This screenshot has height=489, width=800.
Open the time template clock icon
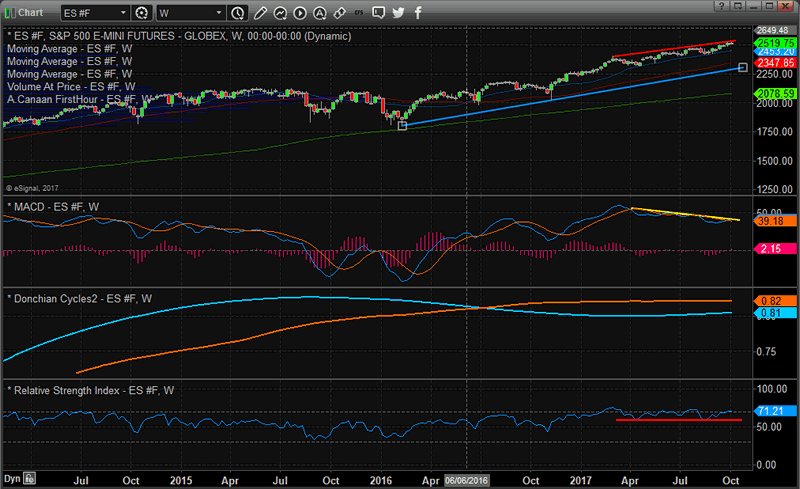pyautogui.click(x=237, y=13)
